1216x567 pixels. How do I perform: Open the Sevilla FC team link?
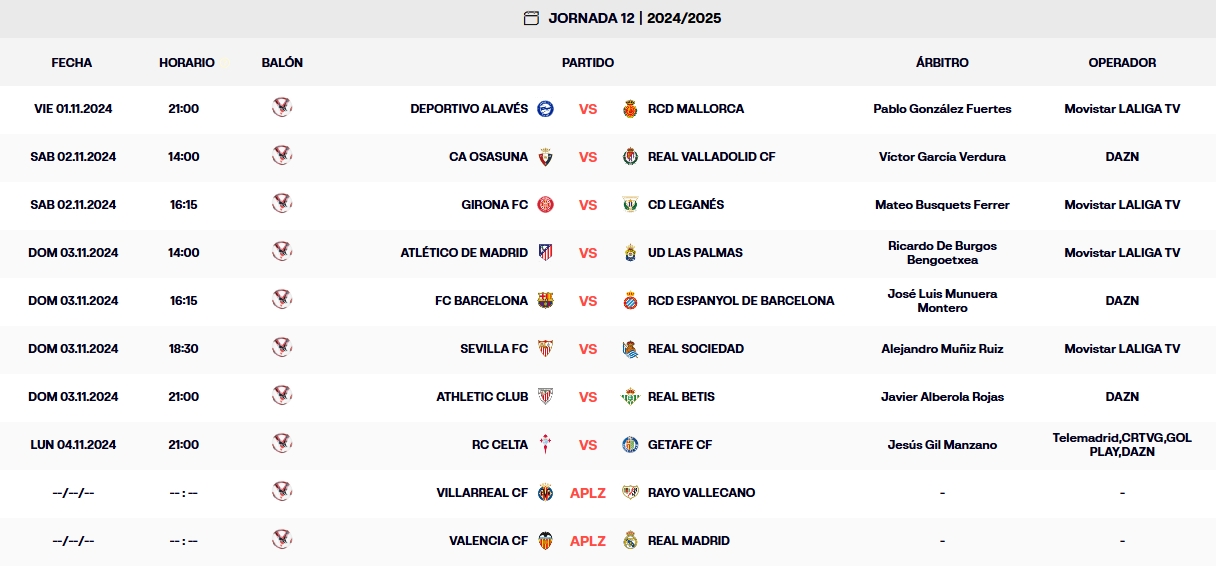point(493,348)
